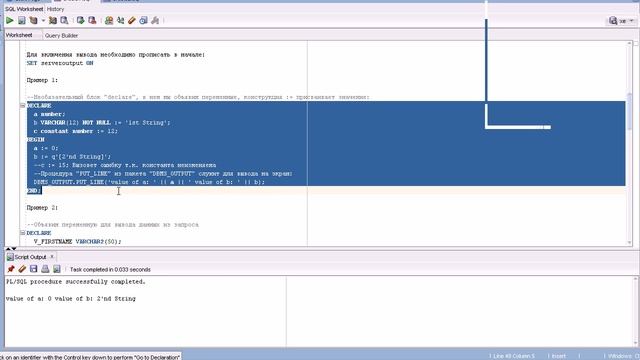Click the 'Пример 1:' line in the editor
The width and height of the screenshot is (640, 360).
tap(42, 80)
